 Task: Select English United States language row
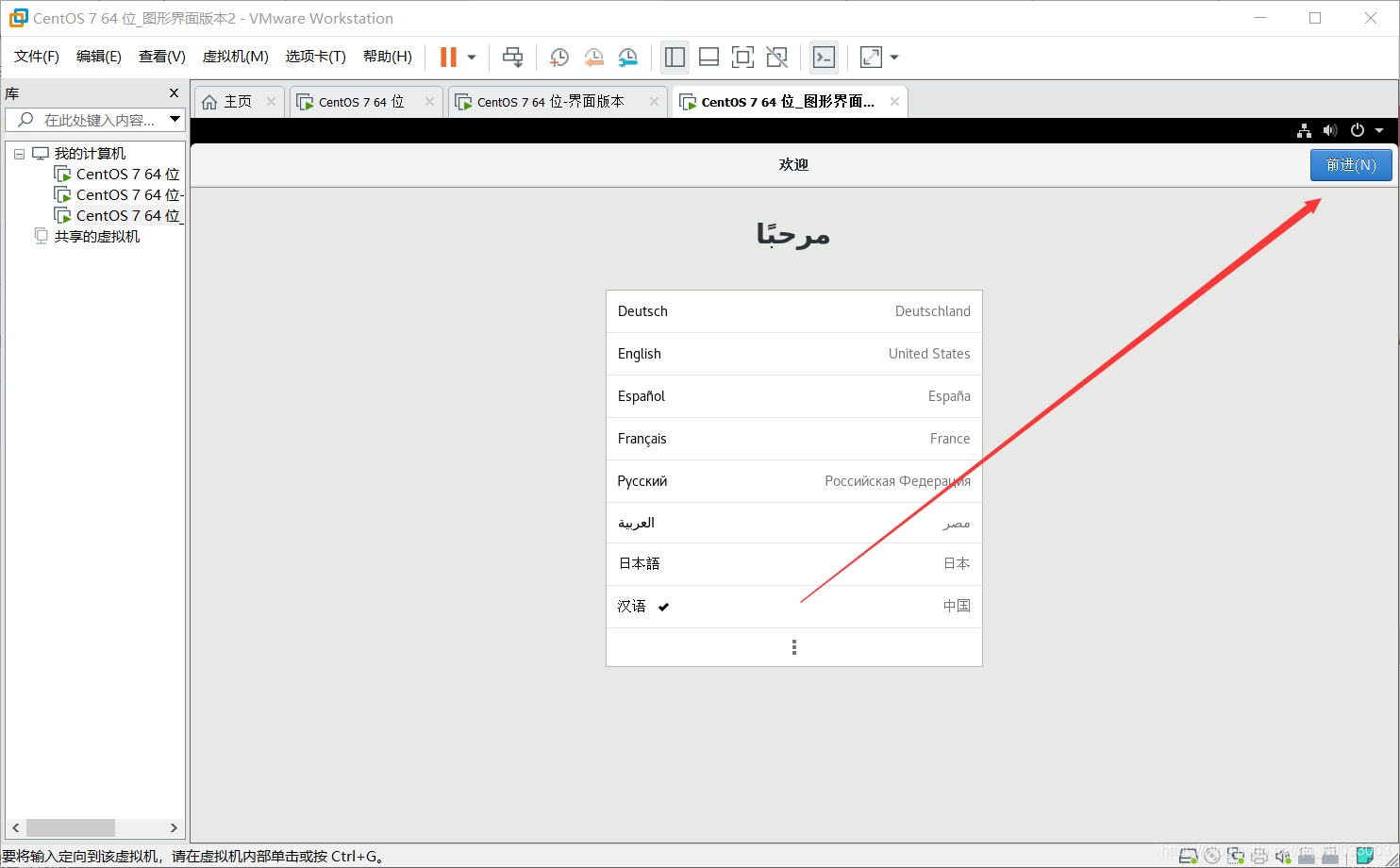tap(794, 354)
